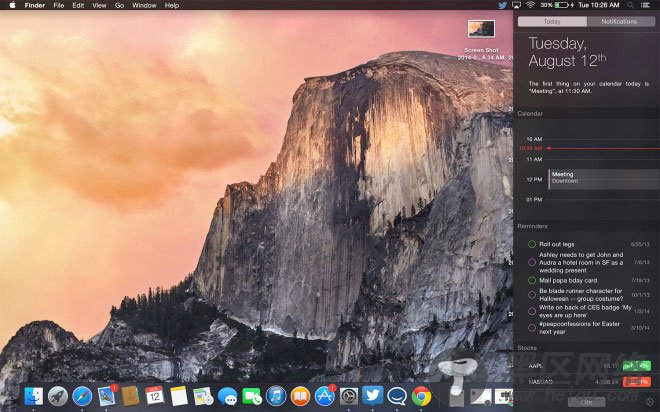Image resolution: width=660 pixels, height=412 pixels.
Task: Open View menu
Action: point(99,5)
